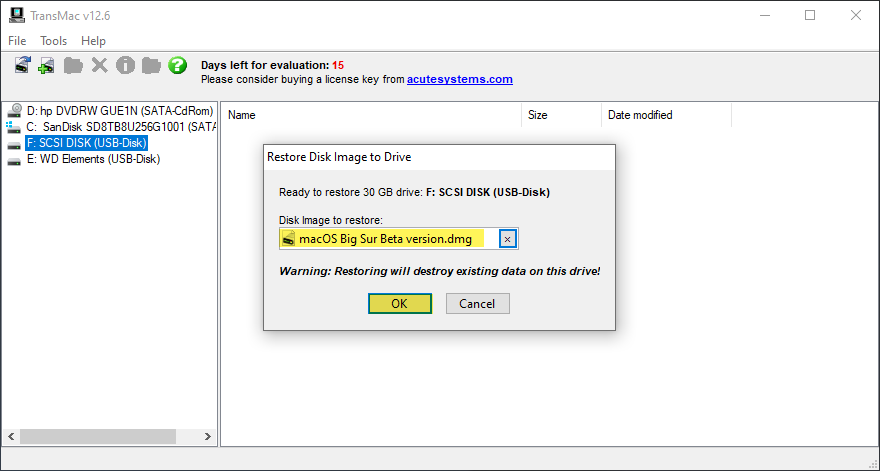The image size is (880, 471).
Task: Open the Tools menu
Action: 53,40
